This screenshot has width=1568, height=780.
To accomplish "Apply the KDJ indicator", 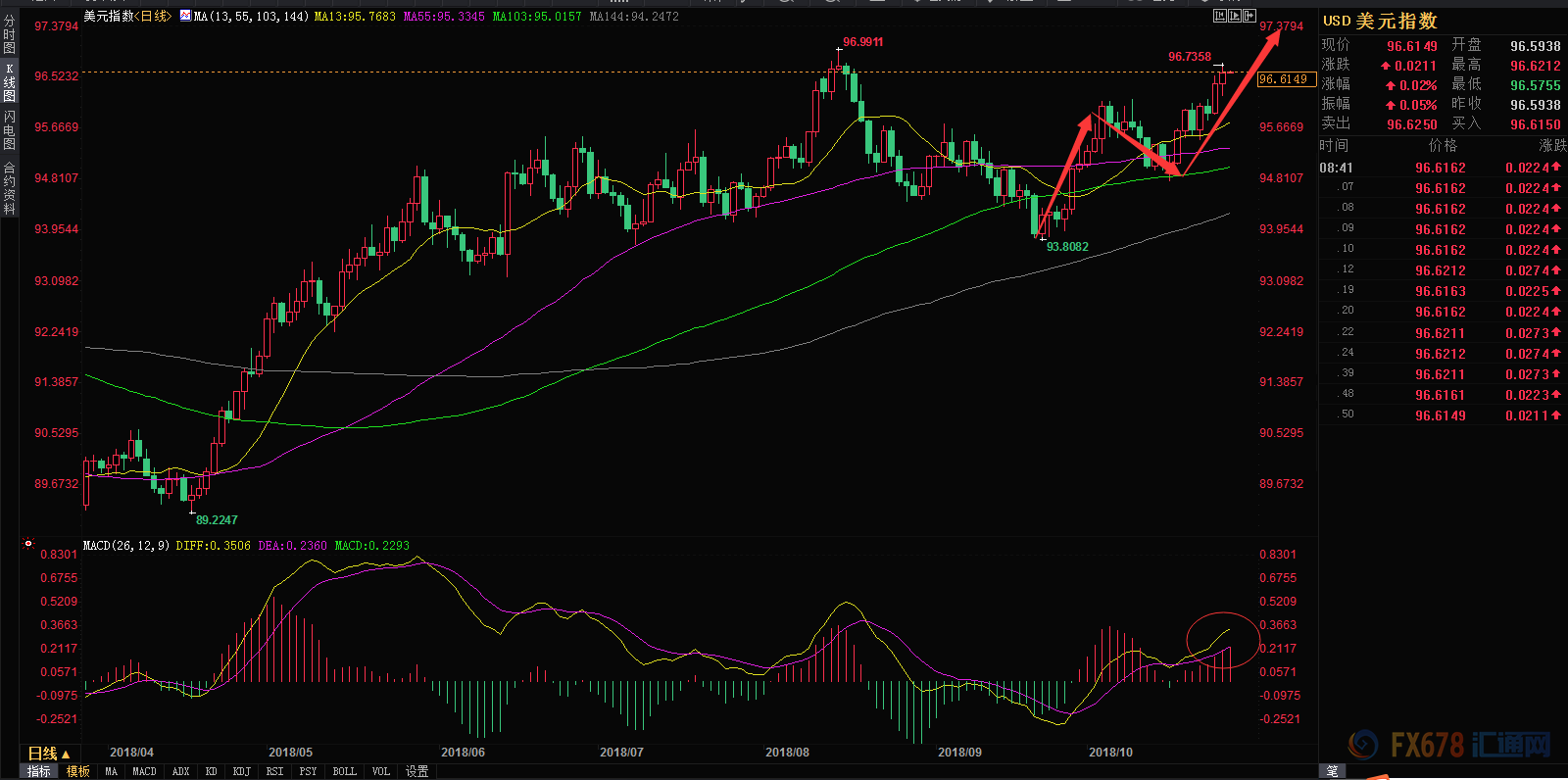I will [241, 771].
